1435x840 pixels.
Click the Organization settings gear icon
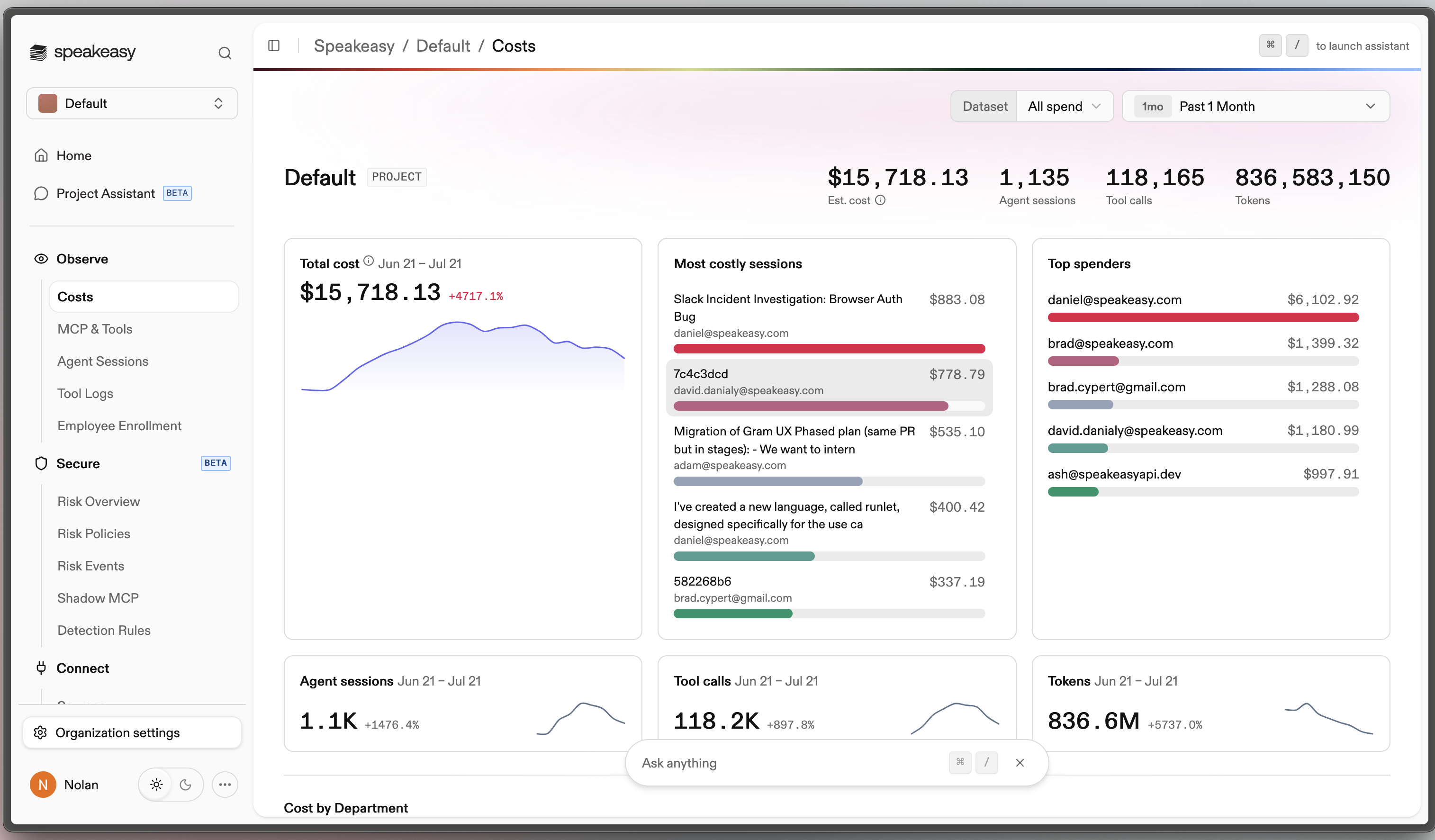40,732
